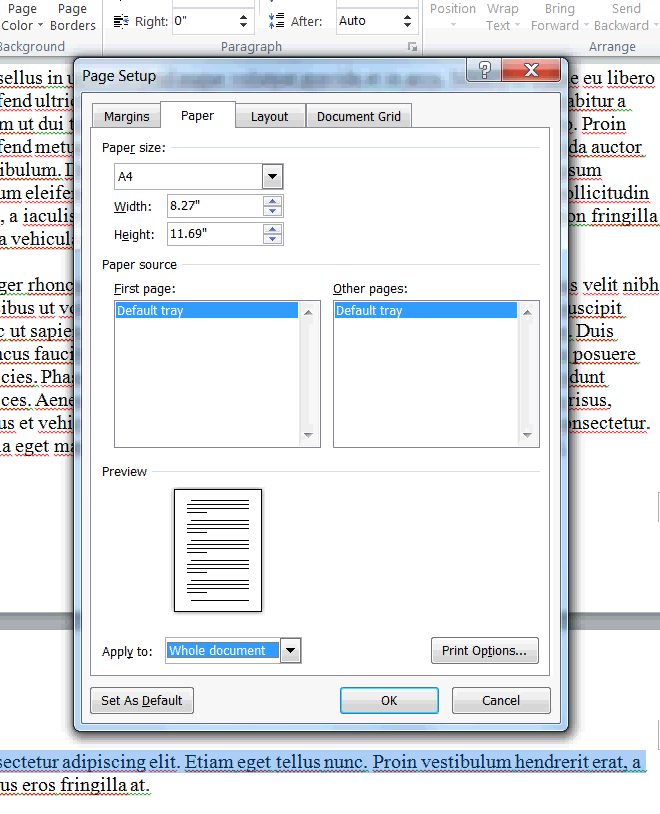Click First page list scroll down arrow
The image size is (660, 814).
click(x=308, y=435)
